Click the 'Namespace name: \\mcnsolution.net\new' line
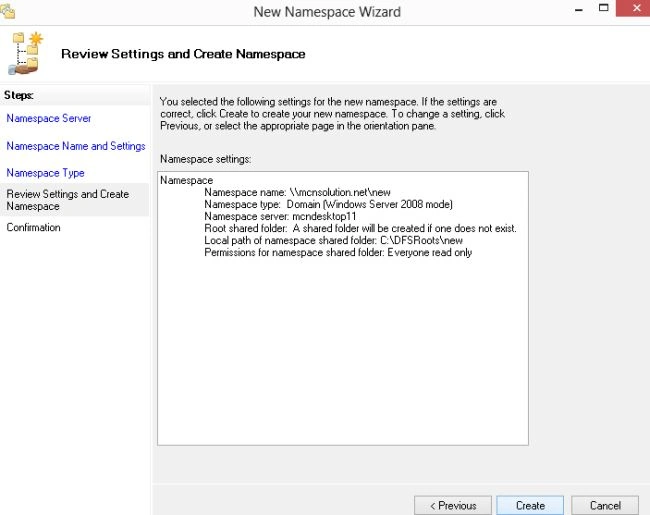Screen dimensions: 650x515 [297, 192]
